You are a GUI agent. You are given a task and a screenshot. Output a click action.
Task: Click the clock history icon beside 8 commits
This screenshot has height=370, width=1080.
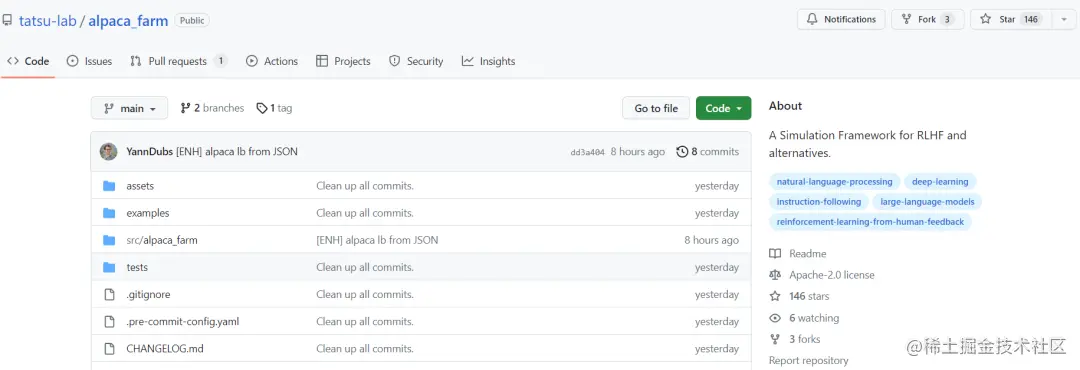click(682, 152)
